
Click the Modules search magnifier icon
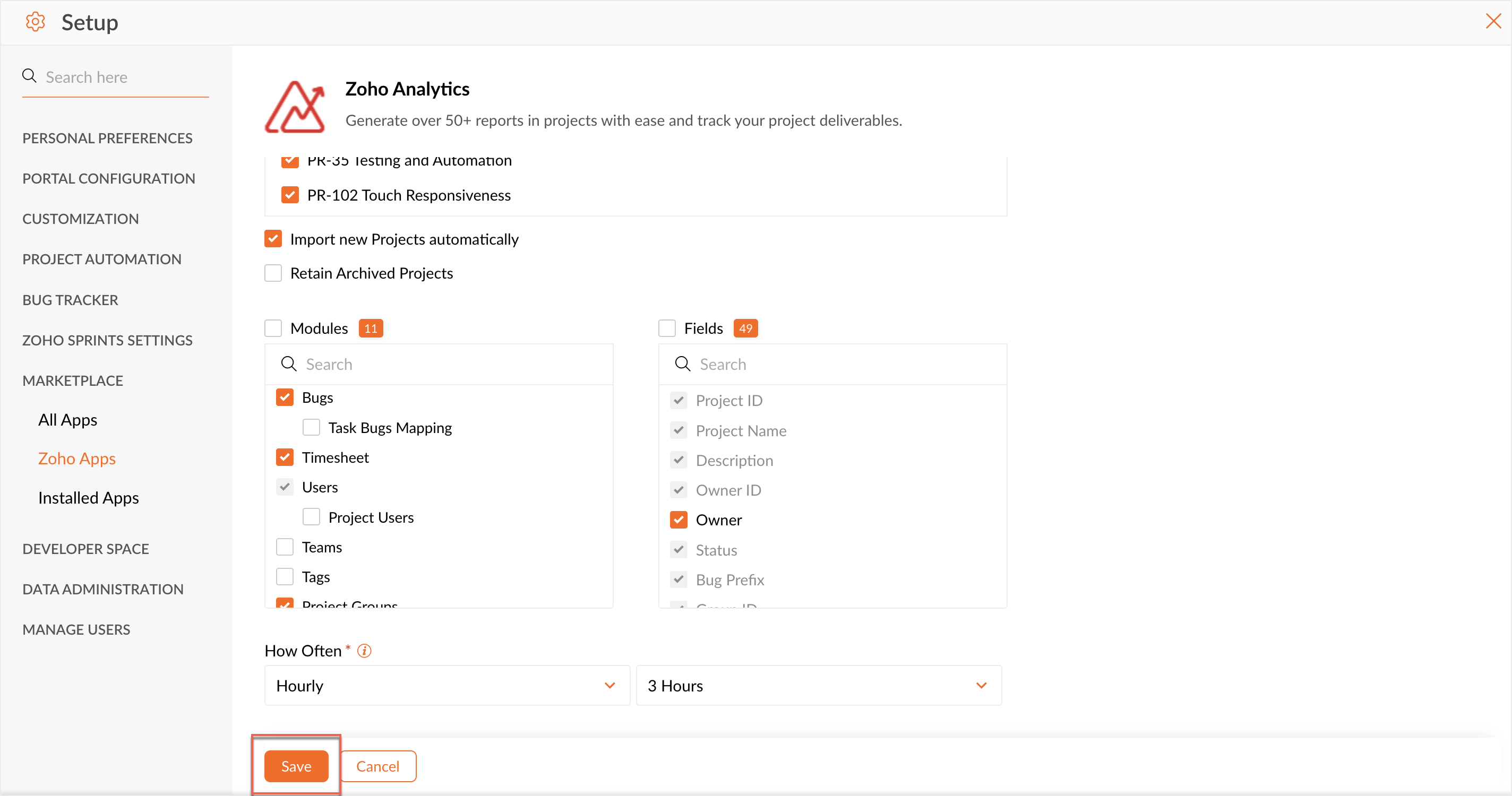[288, 364]
